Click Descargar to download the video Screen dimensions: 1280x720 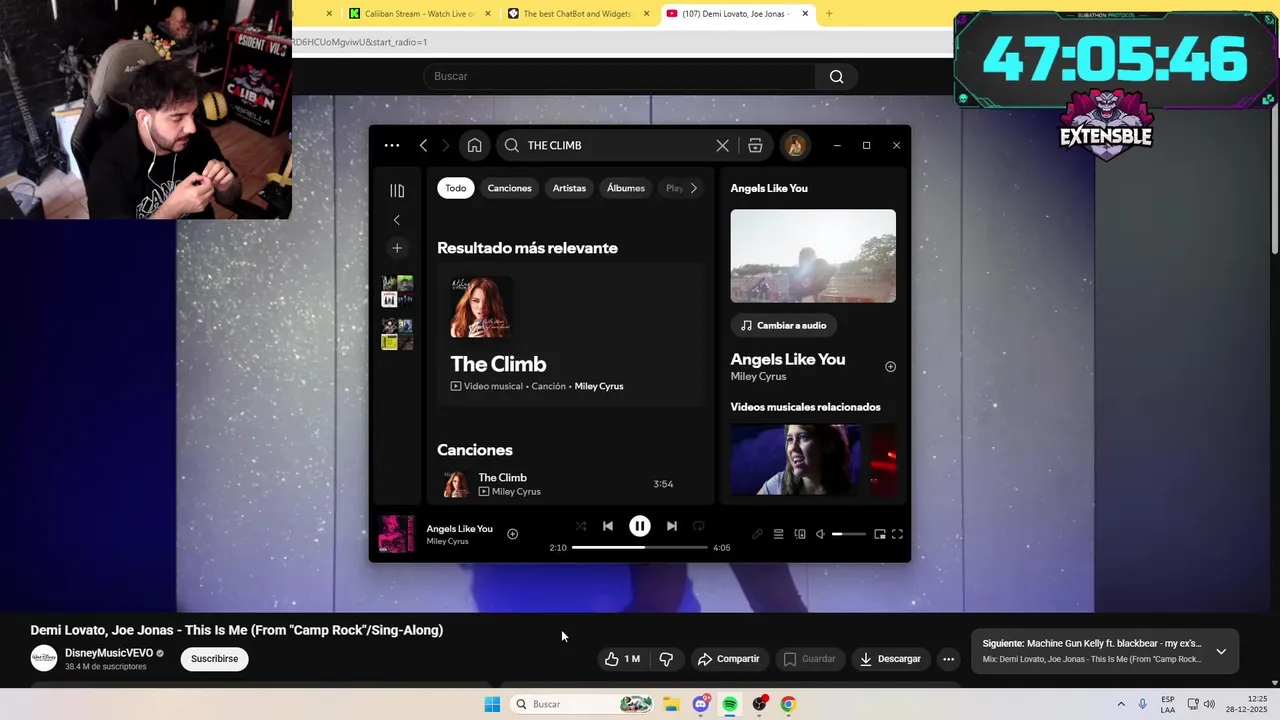(x=890, y=659)
